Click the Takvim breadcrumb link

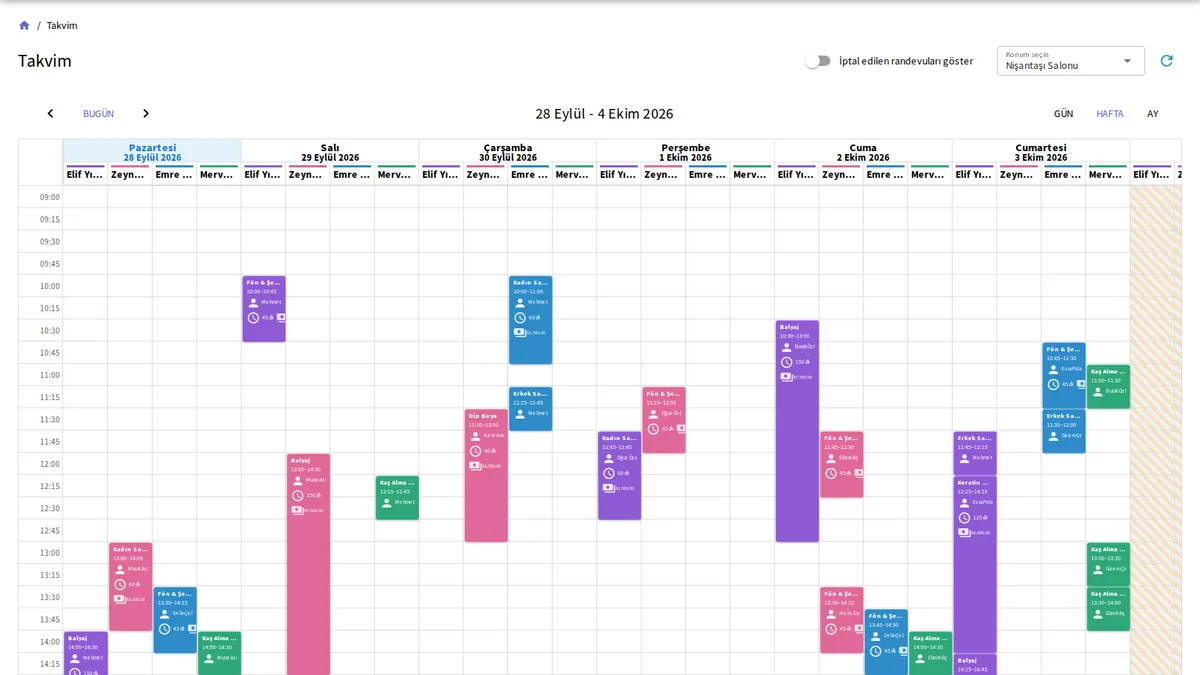coord(62,25)
